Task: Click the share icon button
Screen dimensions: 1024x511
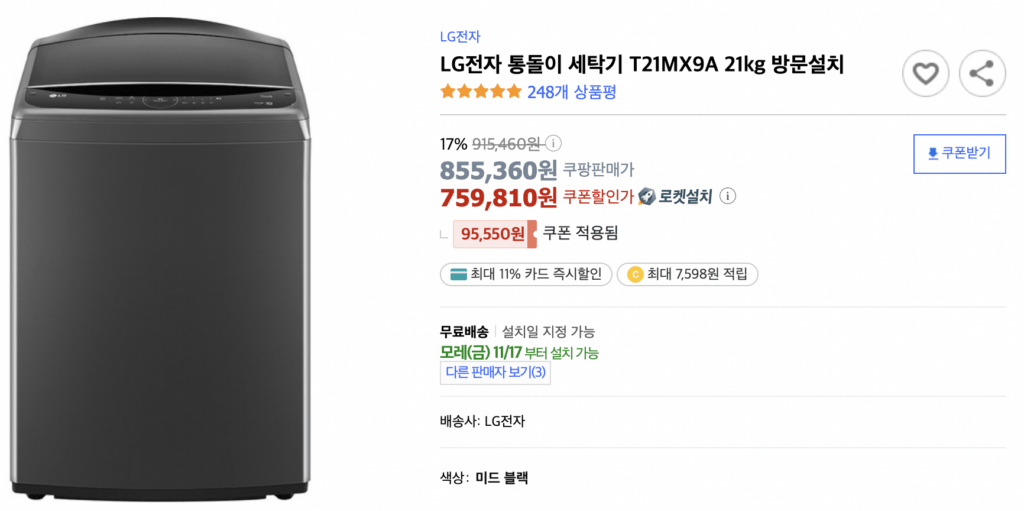Action: (x=982, y=74)
